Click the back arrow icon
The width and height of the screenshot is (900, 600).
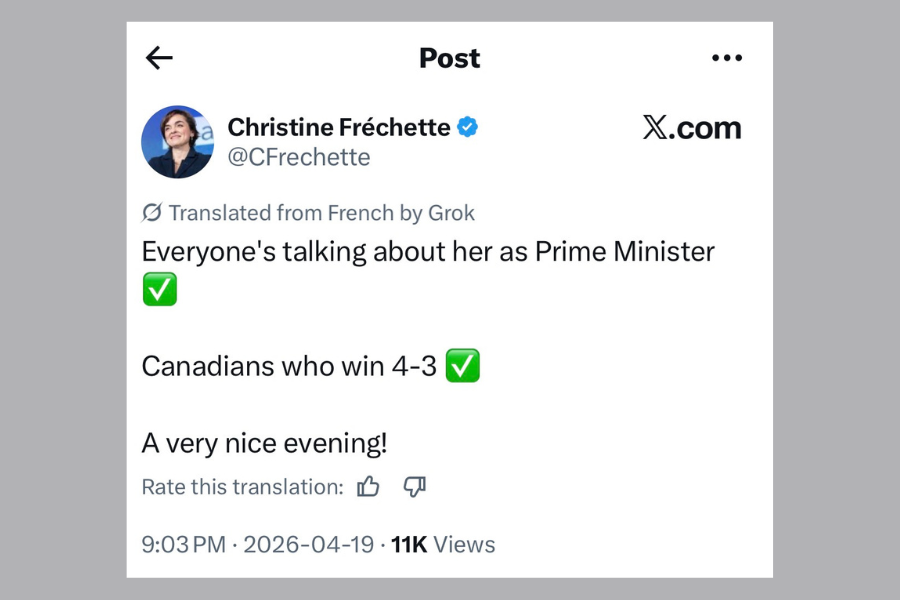(158, 58)
